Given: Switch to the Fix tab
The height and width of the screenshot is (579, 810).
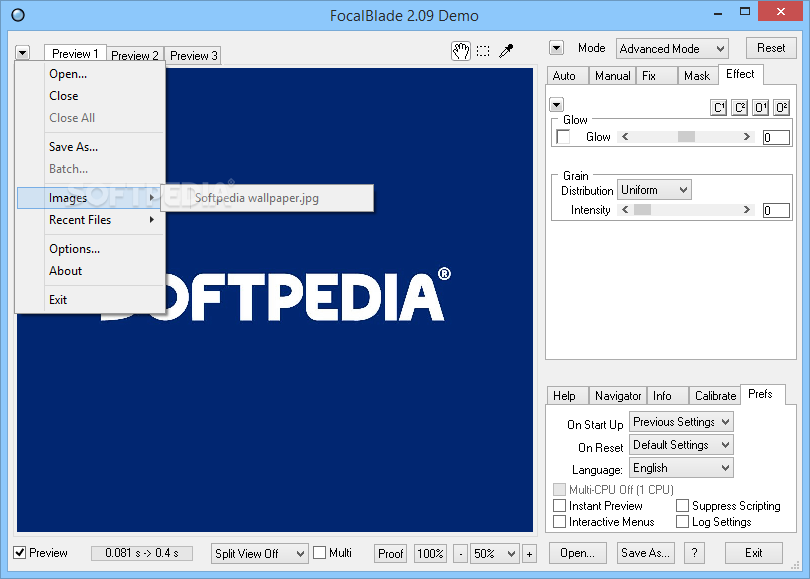Looking at the screenshot, I should pos(657,76).
